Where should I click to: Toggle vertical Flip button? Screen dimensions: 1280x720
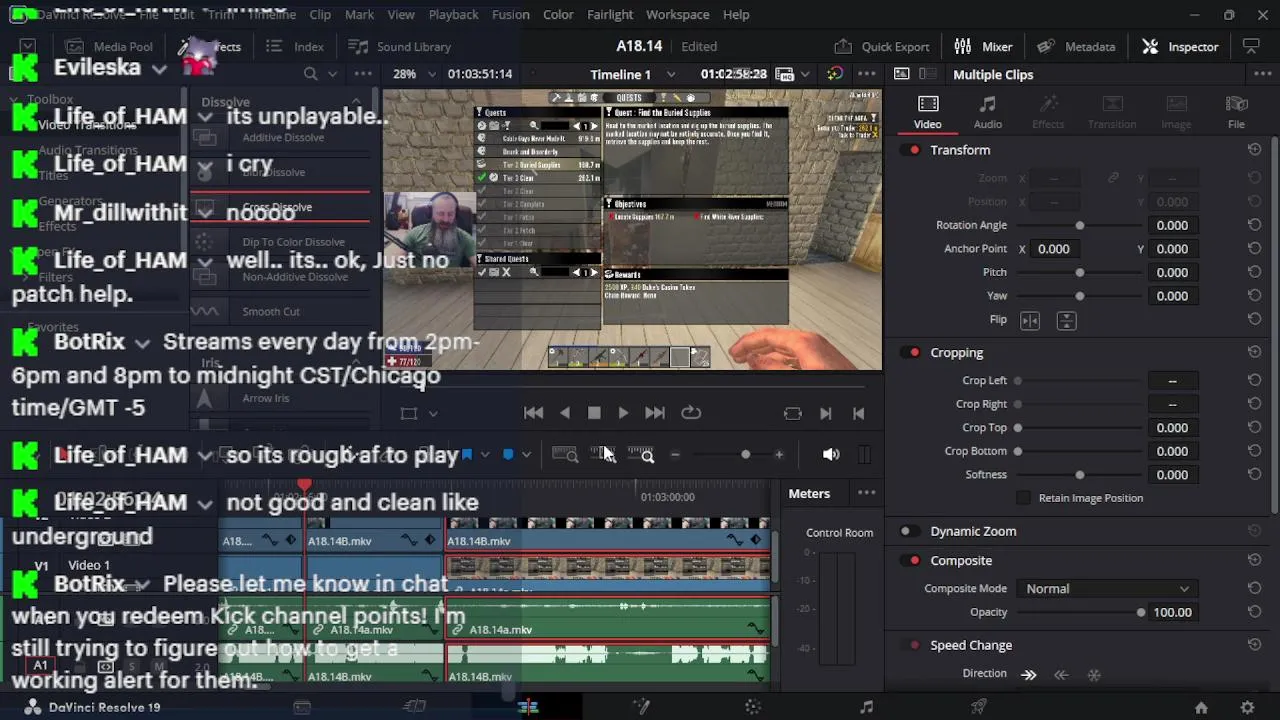tap(1066, 320)
